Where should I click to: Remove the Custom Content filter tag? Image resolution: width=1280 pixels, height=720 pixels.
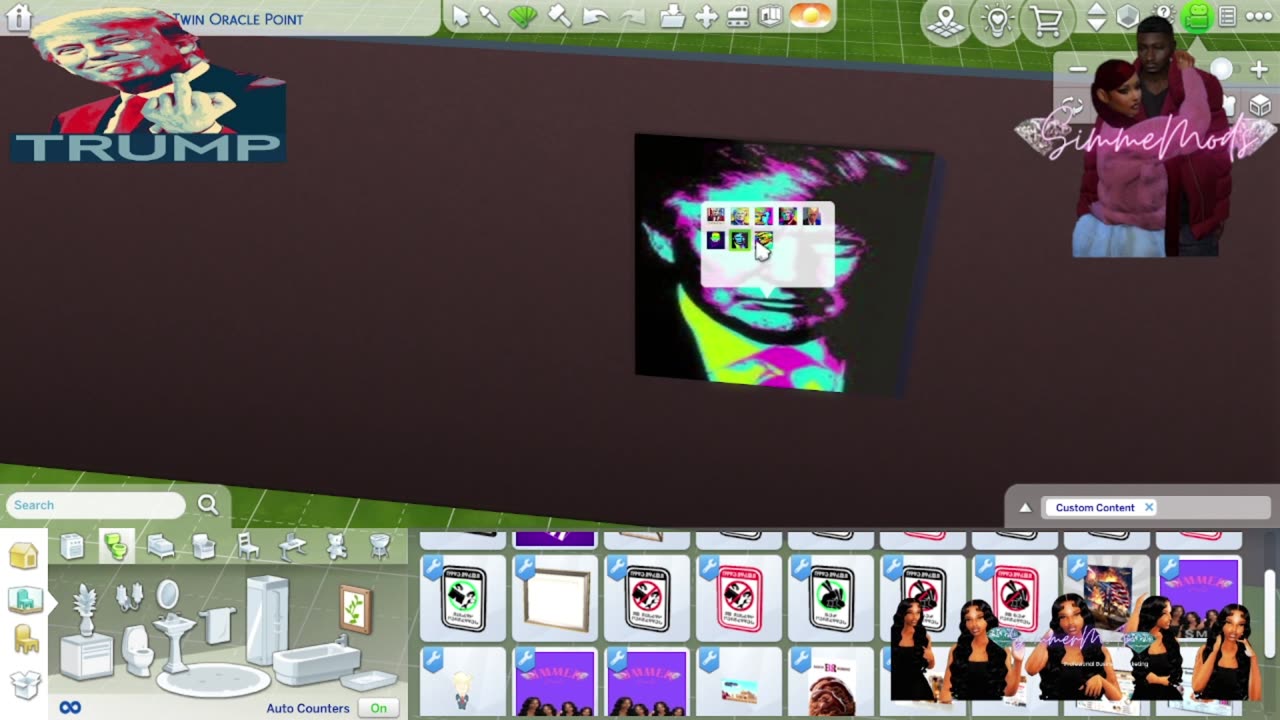(1149, 507)
